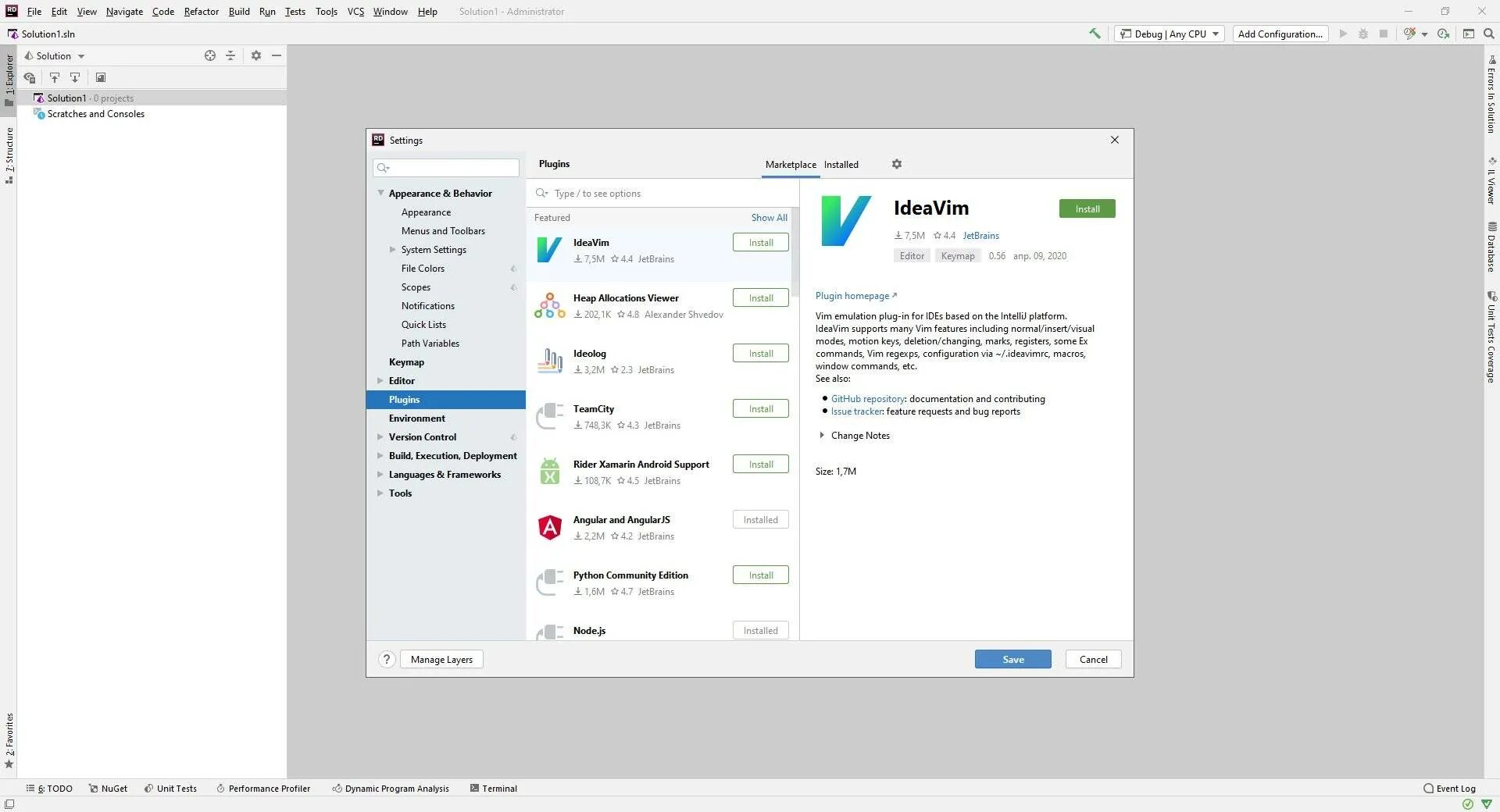
Task: Click the Manage Layers button
Action: 441,659
